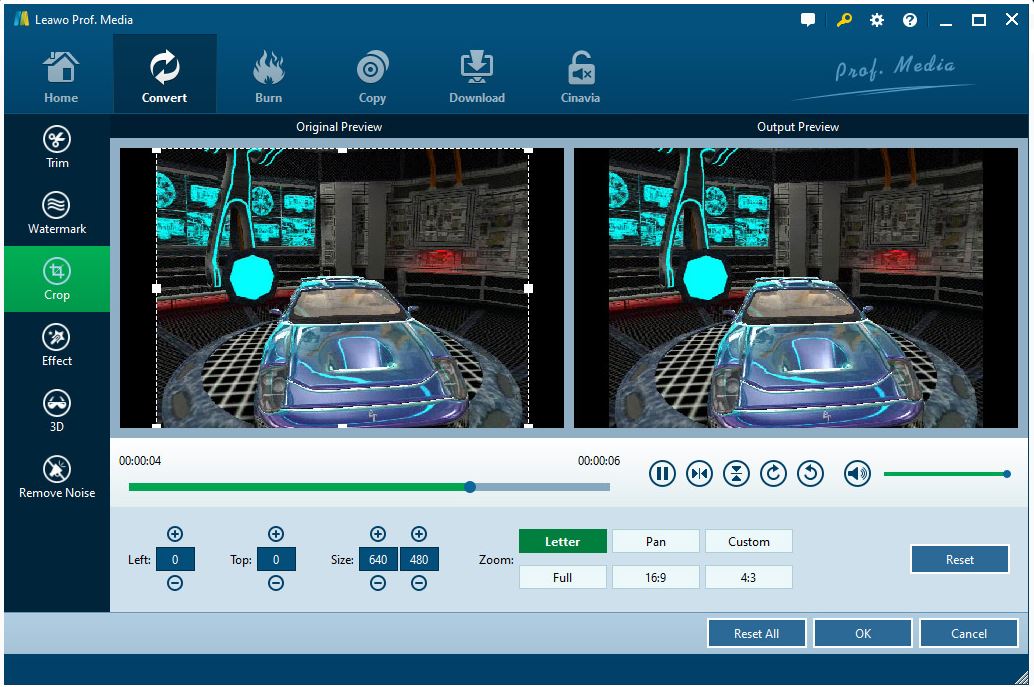Increase the crop width size
Viewport: 1034px width, 687px height.
click(x=378, y=534)
